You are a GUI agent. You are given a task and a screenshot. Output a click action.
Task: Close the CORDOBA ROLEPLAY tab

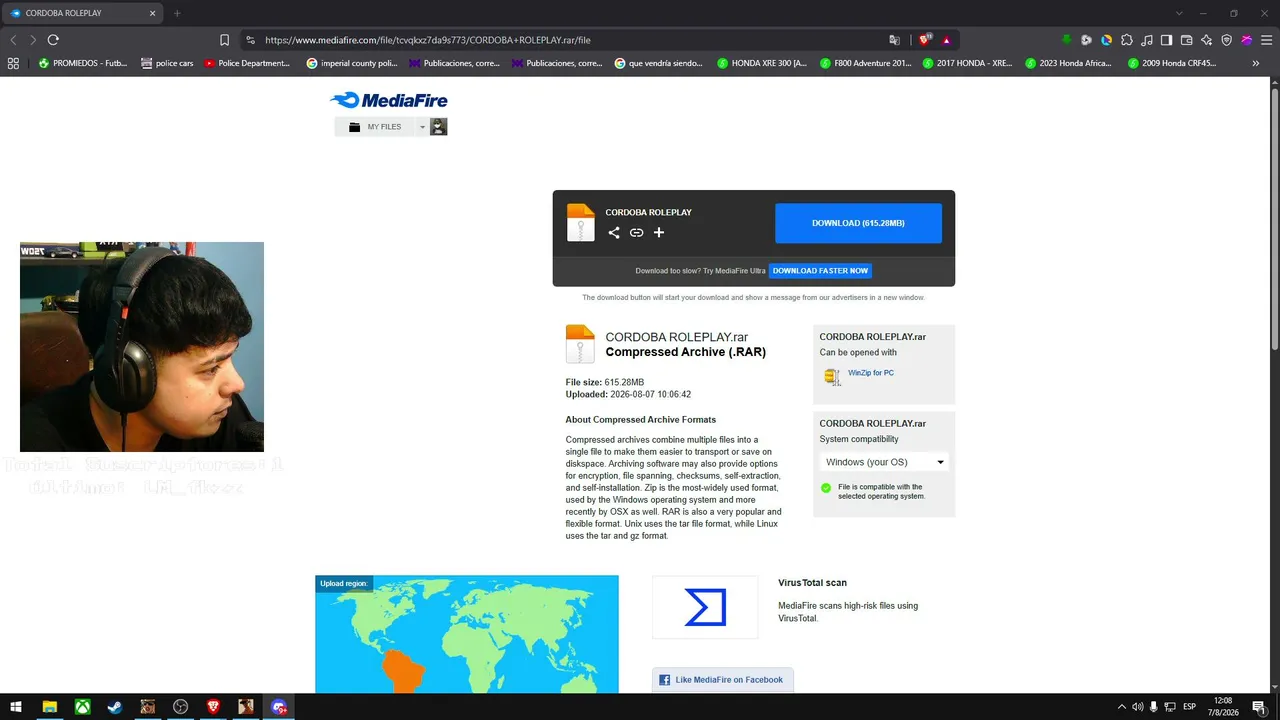pos(152,13)
